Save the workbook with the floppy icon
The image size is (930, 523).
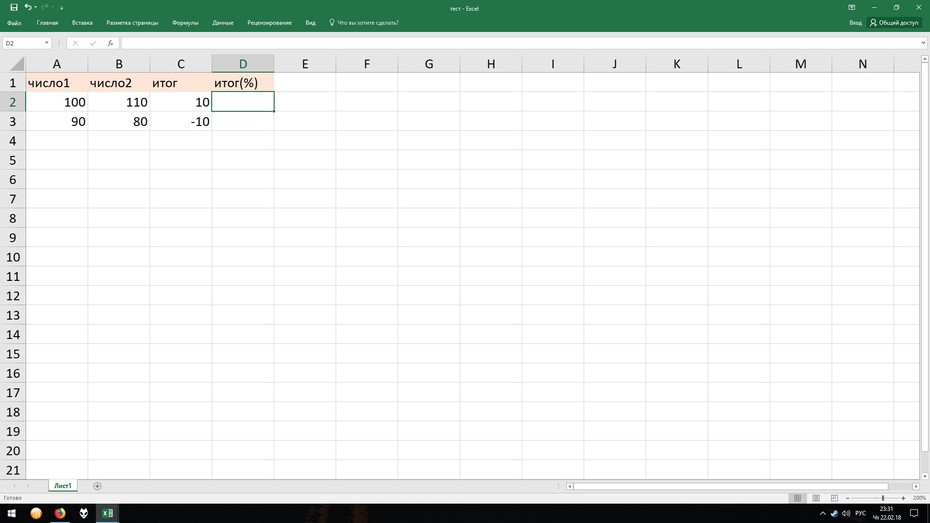coord(14,8)
